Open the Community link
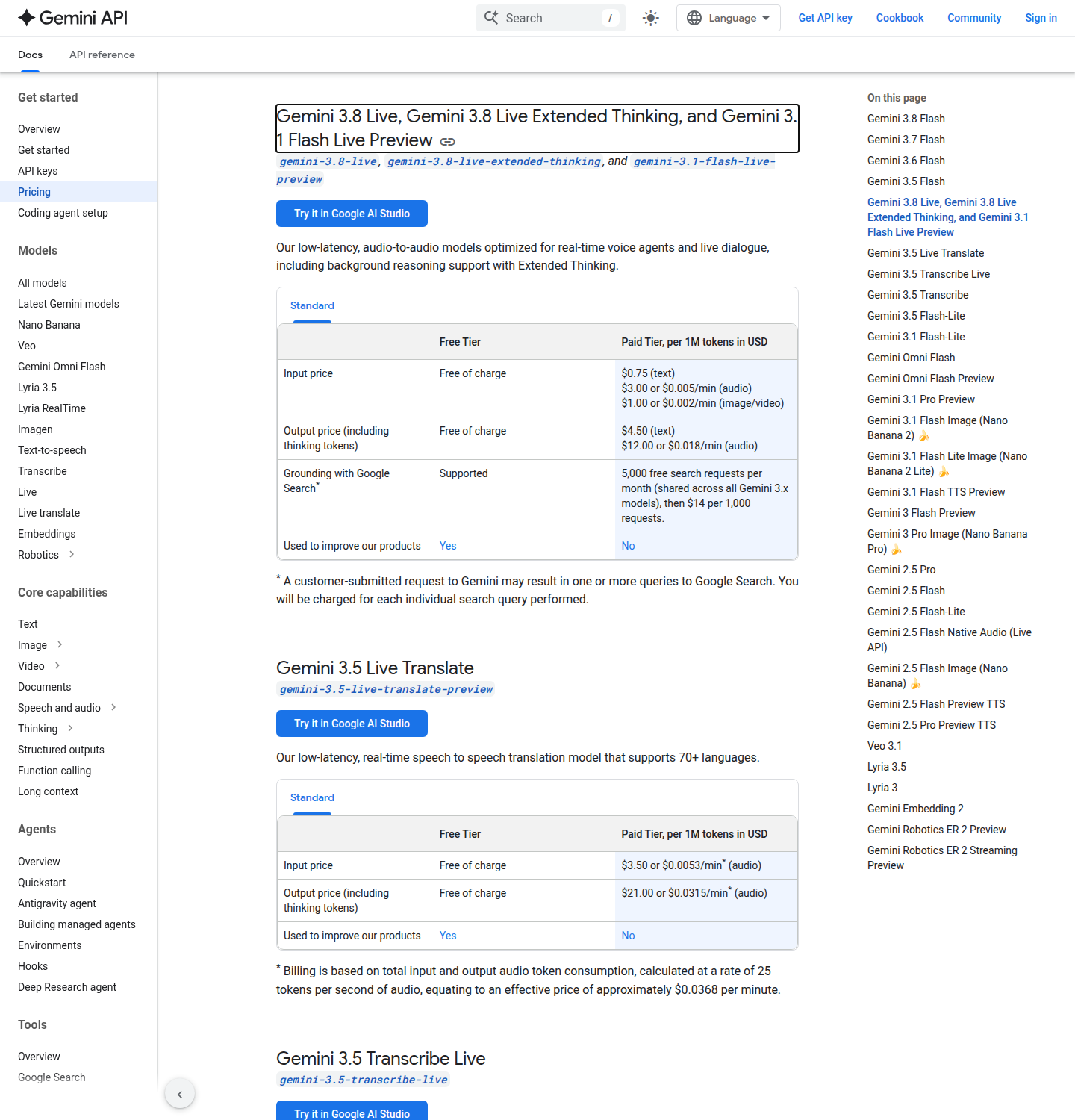 click(974, 18)
